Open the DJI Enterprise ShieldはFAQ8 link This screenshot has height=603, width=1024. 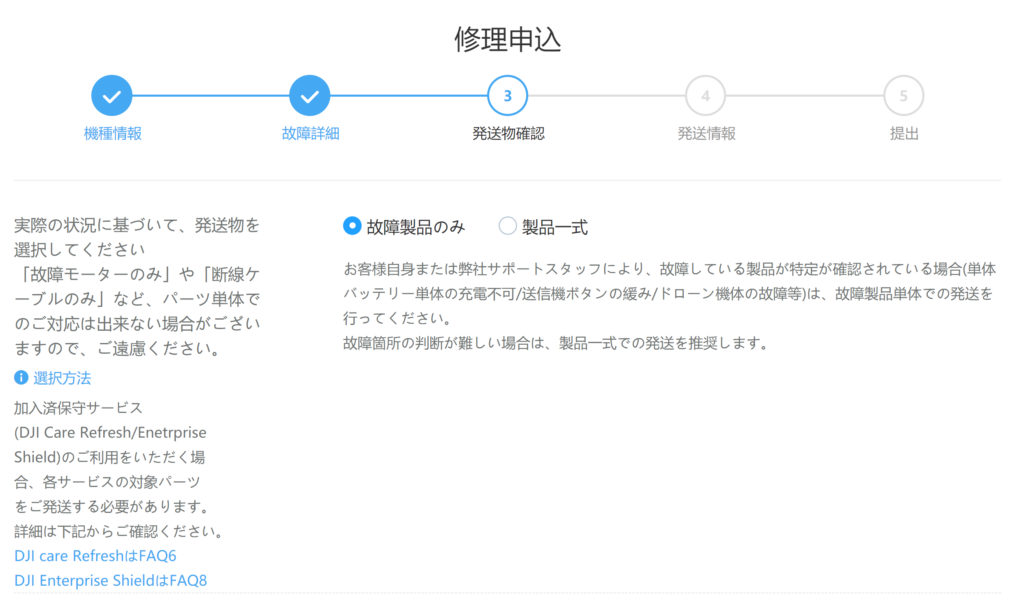click(110, 581)
